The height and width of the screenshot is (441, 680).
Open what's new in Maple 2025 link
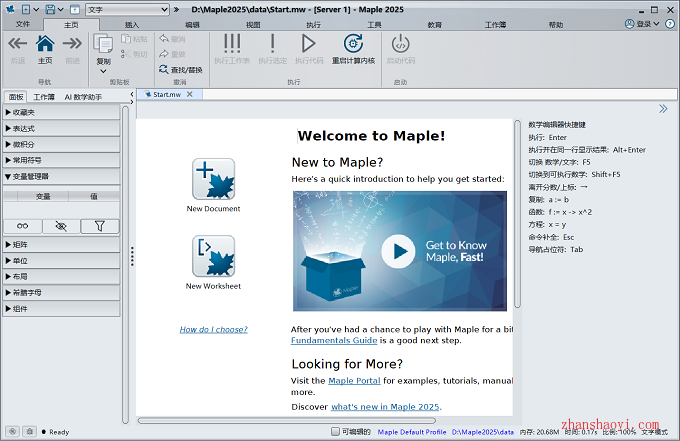tap(385, 407)
